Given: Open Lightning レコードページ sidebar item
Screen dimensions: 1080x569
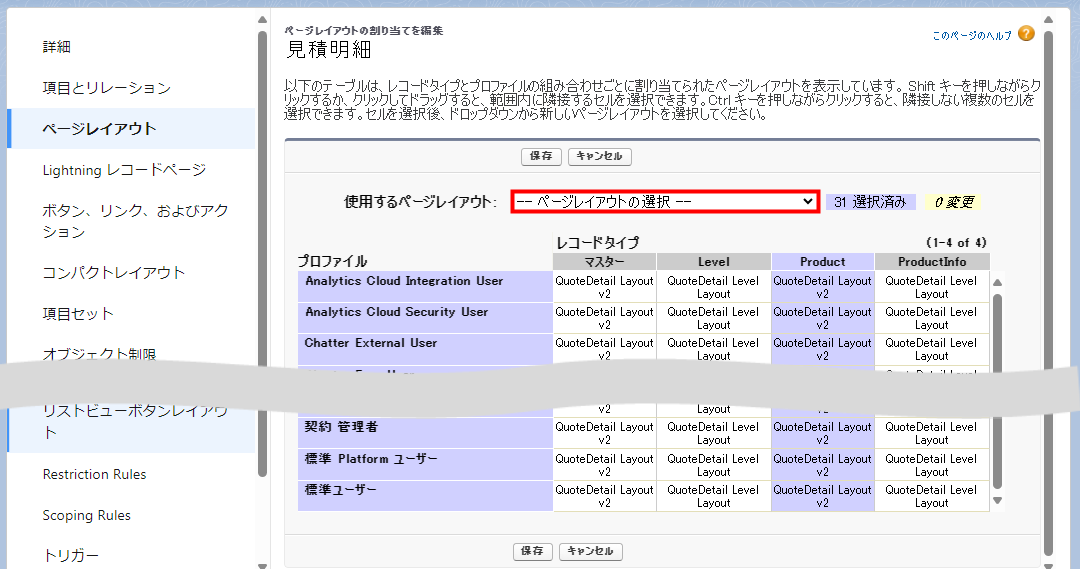Looking at the screenshot, I should point(124,170).
